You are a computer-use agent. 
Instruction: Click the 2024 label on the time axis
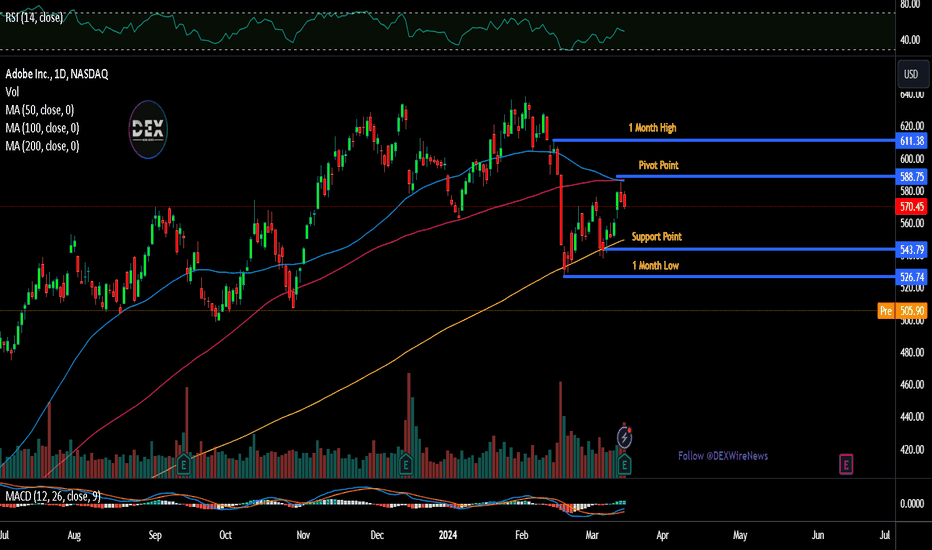click(448, 535)
